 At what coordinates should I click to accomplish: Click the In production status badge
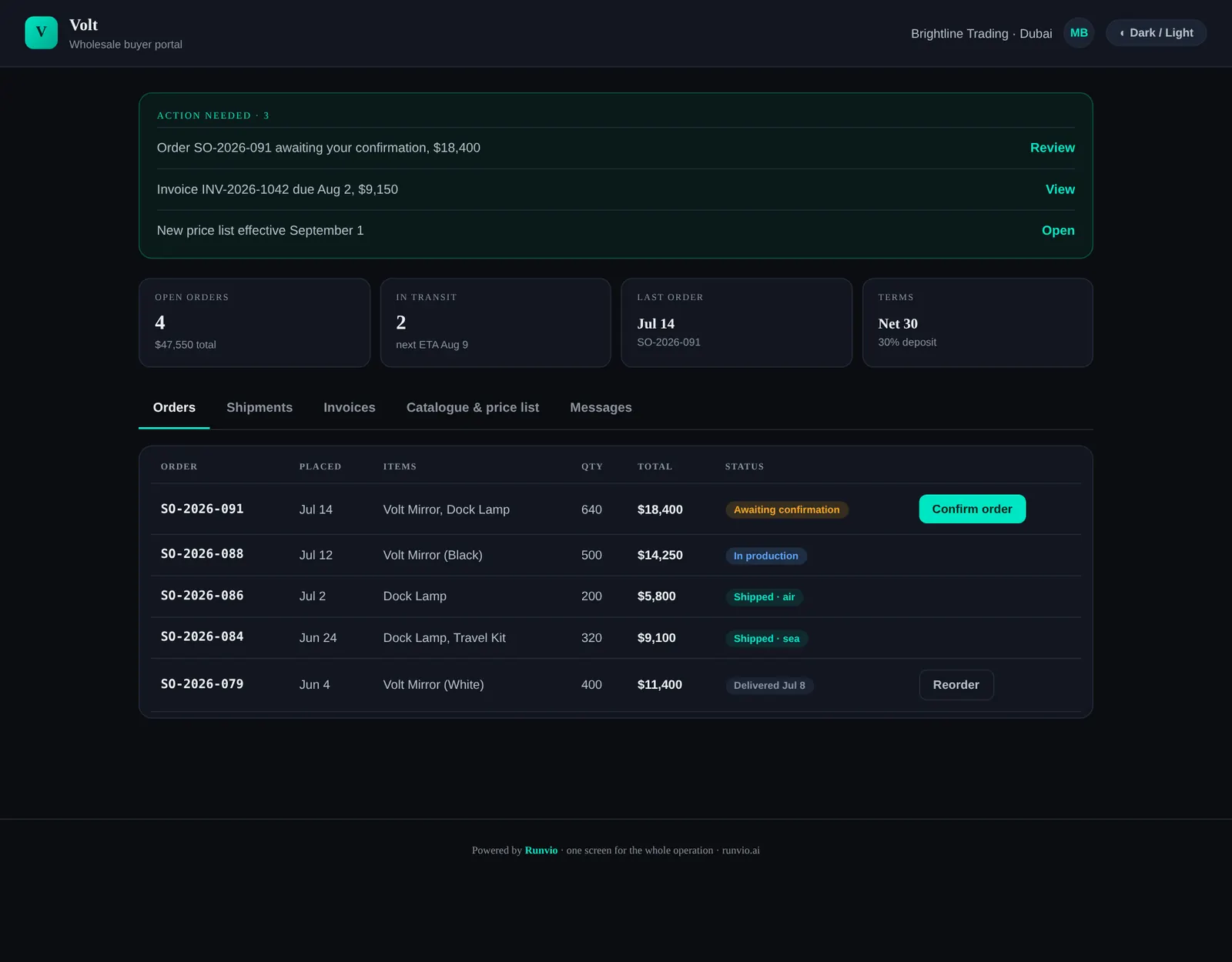765,556
